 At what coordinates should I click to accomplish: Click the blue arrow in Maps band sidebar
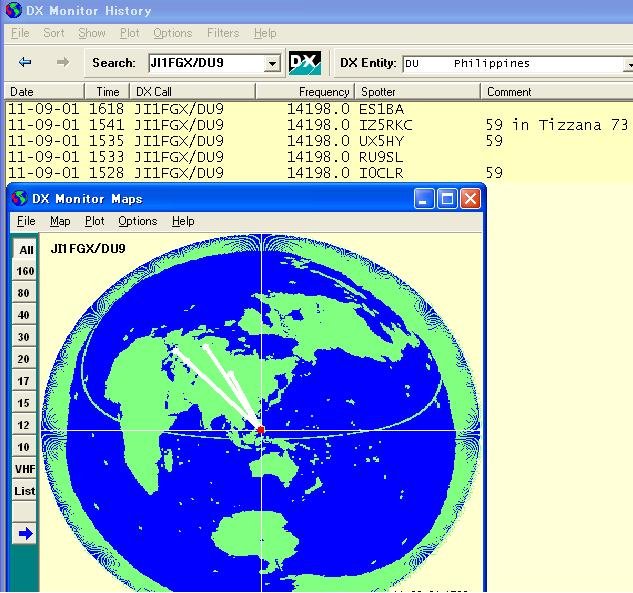tap(25, 534)
